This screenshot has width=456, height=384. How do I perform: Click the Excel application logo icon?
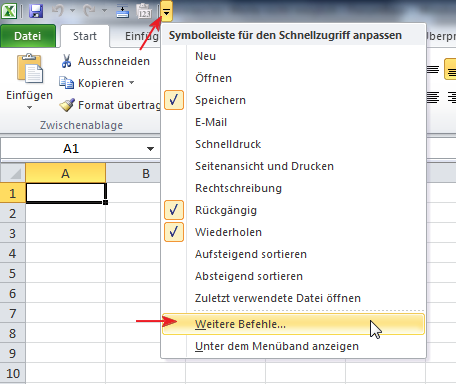point(9,11)
